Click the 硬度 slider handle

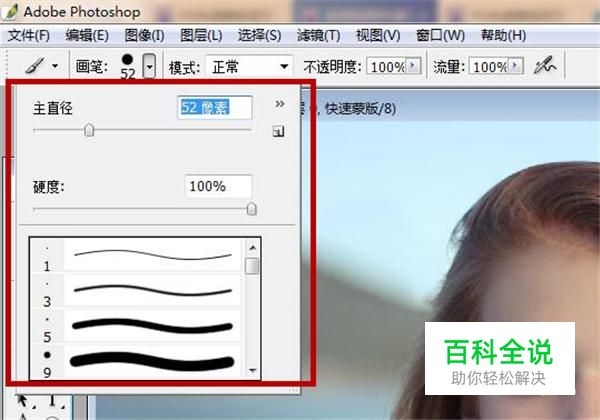[x=251, y=209]
